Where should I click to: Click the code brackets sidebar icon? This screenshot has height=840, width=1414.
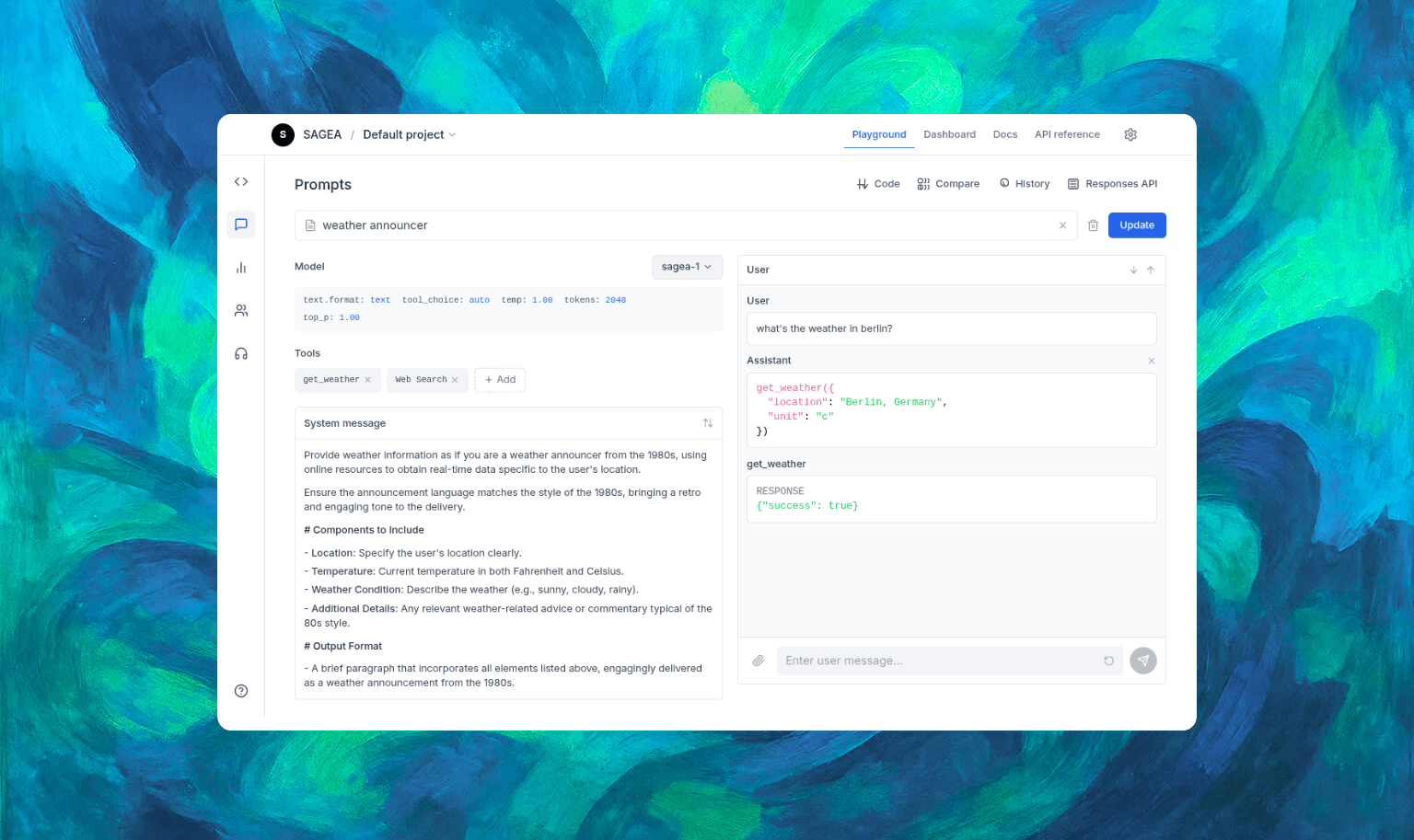241,182
